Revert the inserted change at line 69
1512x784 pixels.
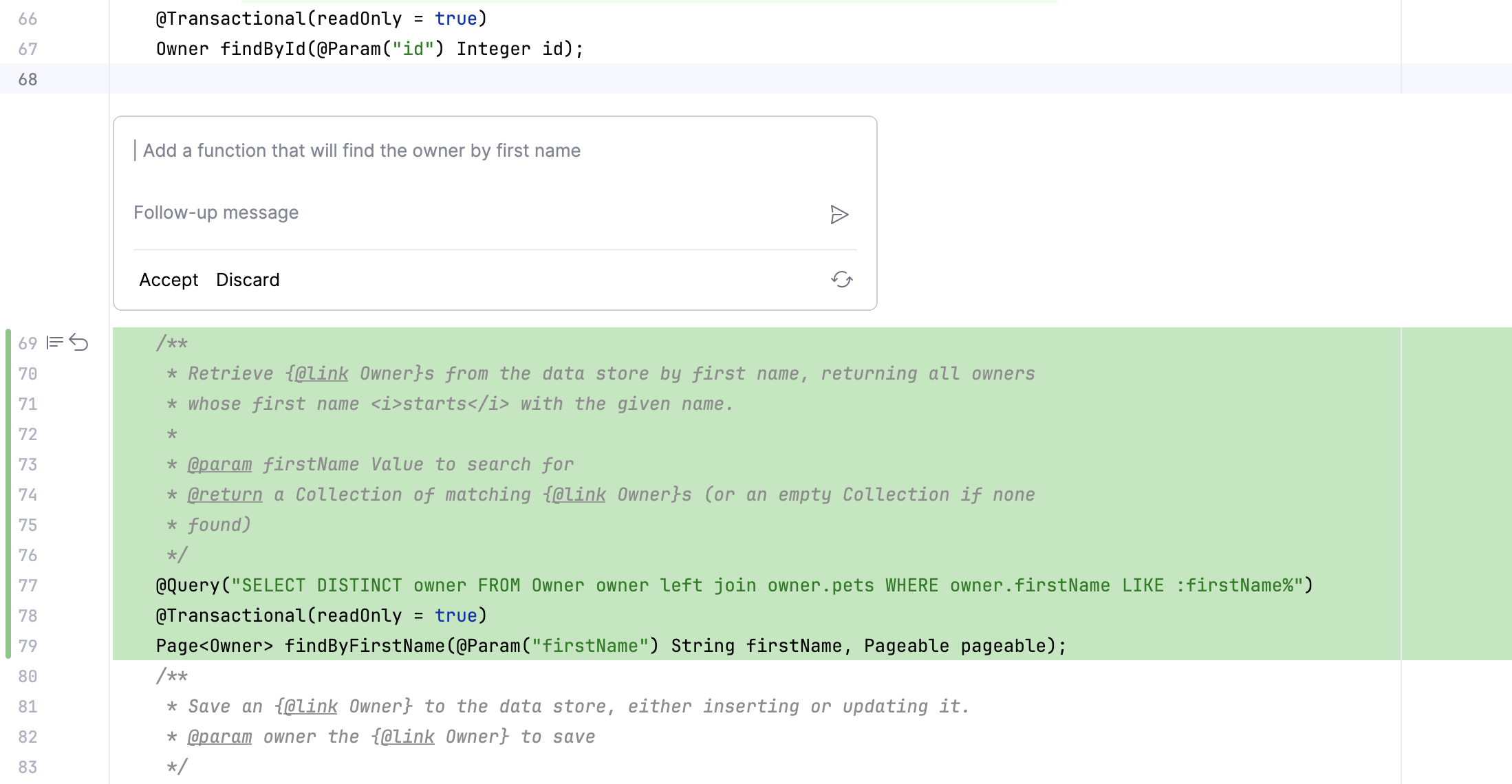(79, 342)
